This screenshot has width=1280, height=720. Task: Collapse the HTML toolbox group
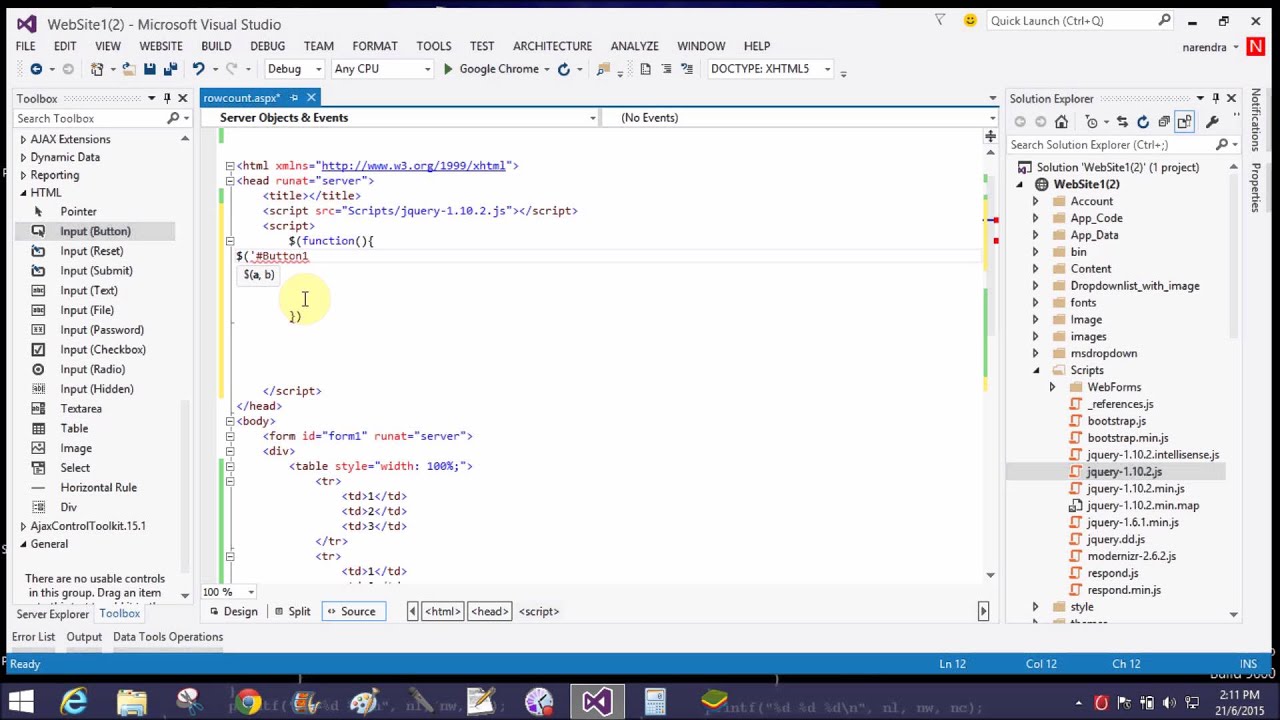coord(23,193)
